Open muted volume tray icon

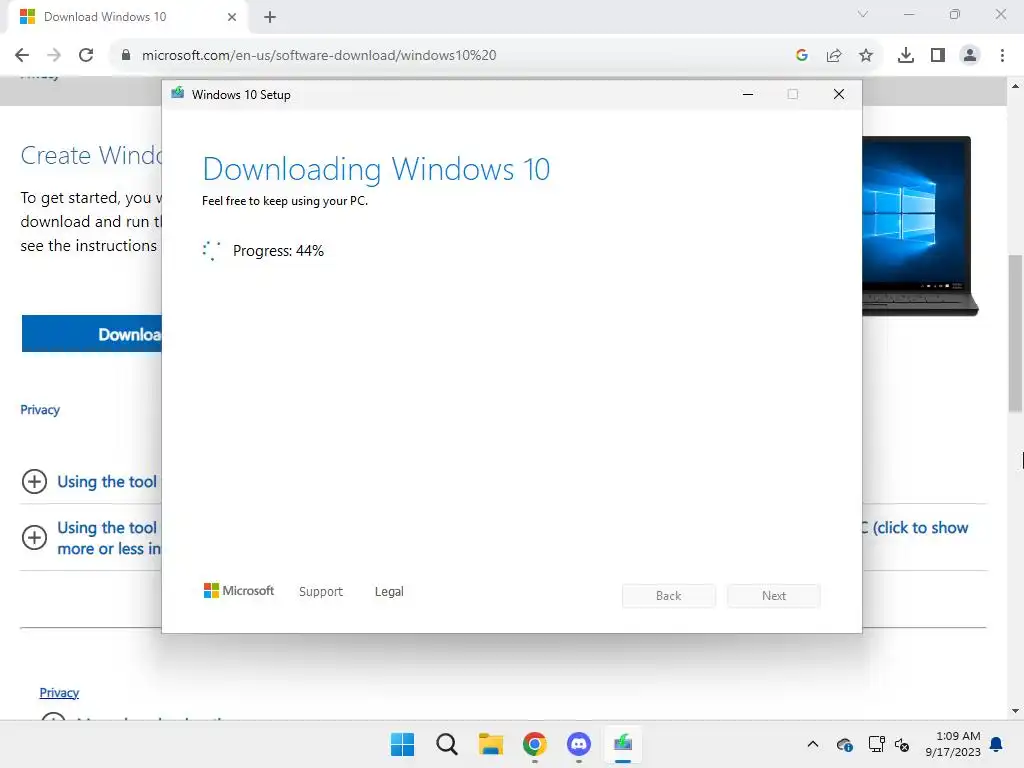pos(902,744)
